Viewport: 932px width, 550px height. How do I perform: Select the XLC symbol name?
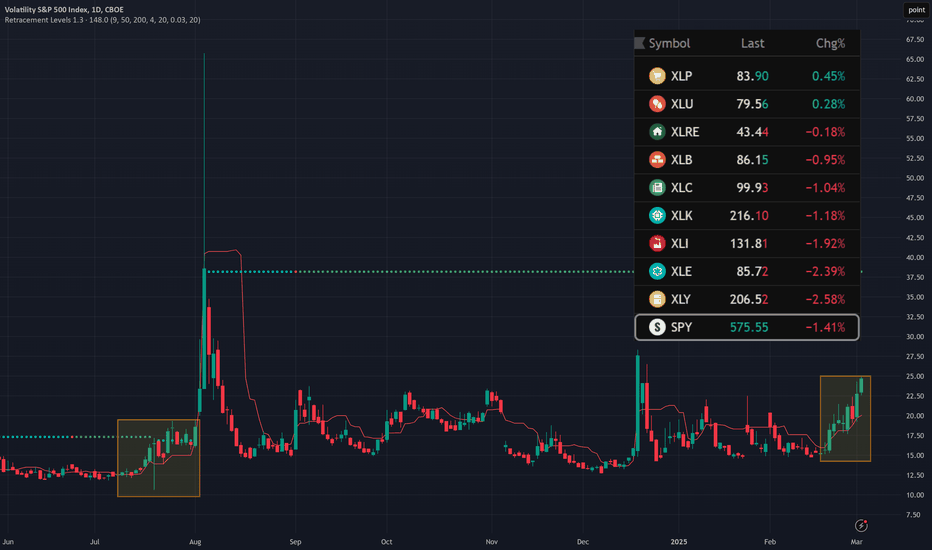pos(682,188)
